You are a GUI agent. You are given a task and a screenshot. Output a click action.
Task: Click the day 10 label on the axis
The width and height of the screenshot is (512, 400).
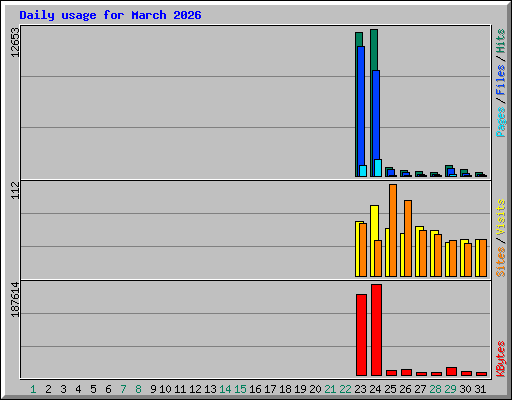(x=165, y=389)
